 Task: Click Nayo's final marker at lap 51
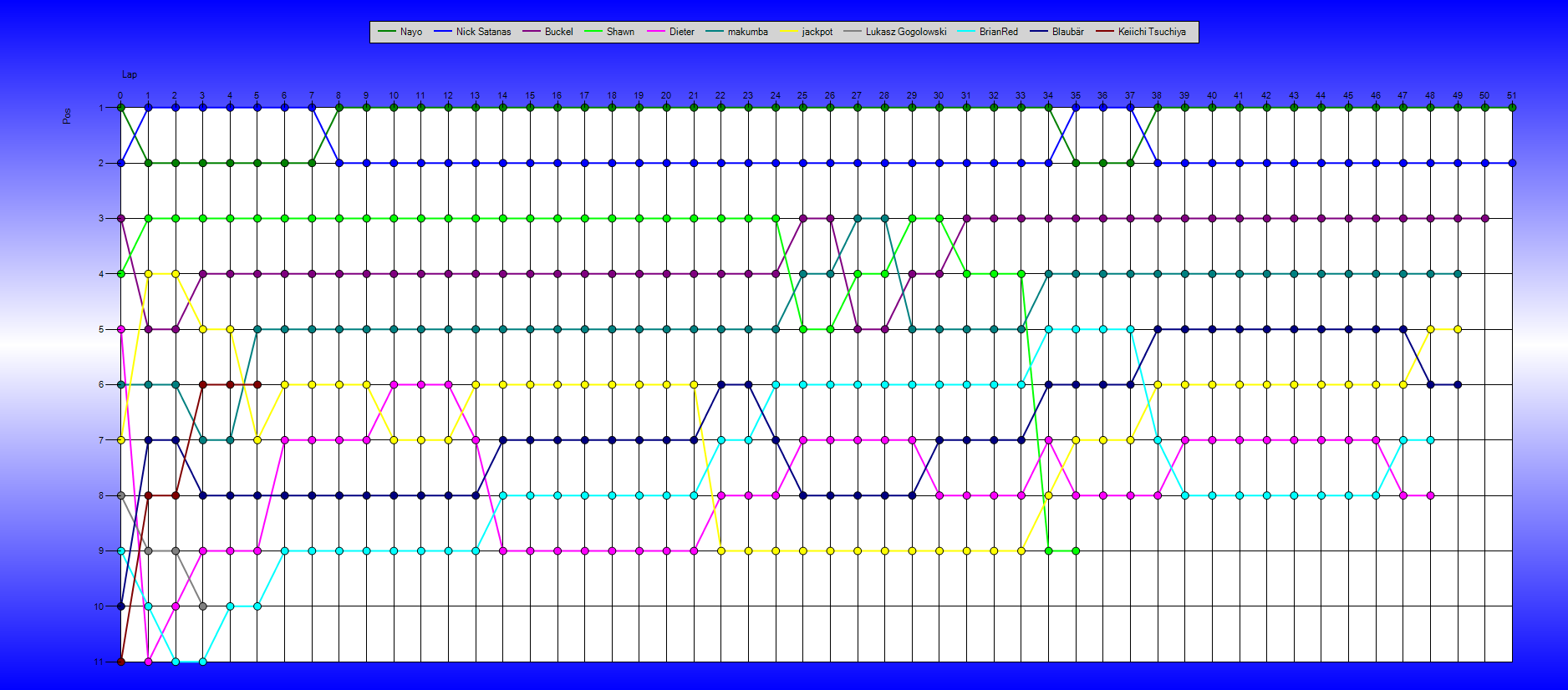1512,108
